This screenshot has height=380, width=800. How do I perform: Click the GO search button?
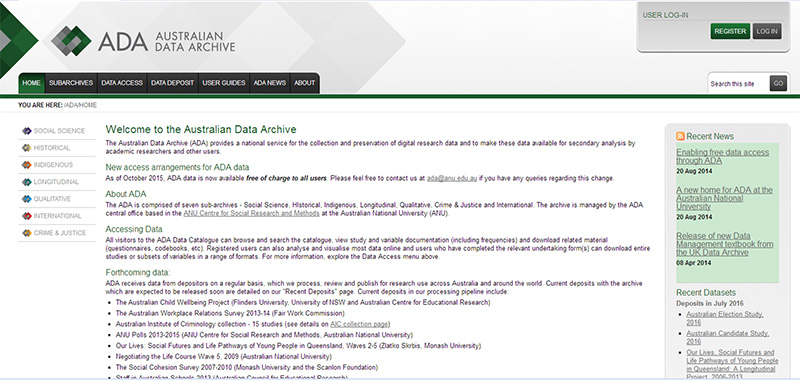(x=778, y=84)
